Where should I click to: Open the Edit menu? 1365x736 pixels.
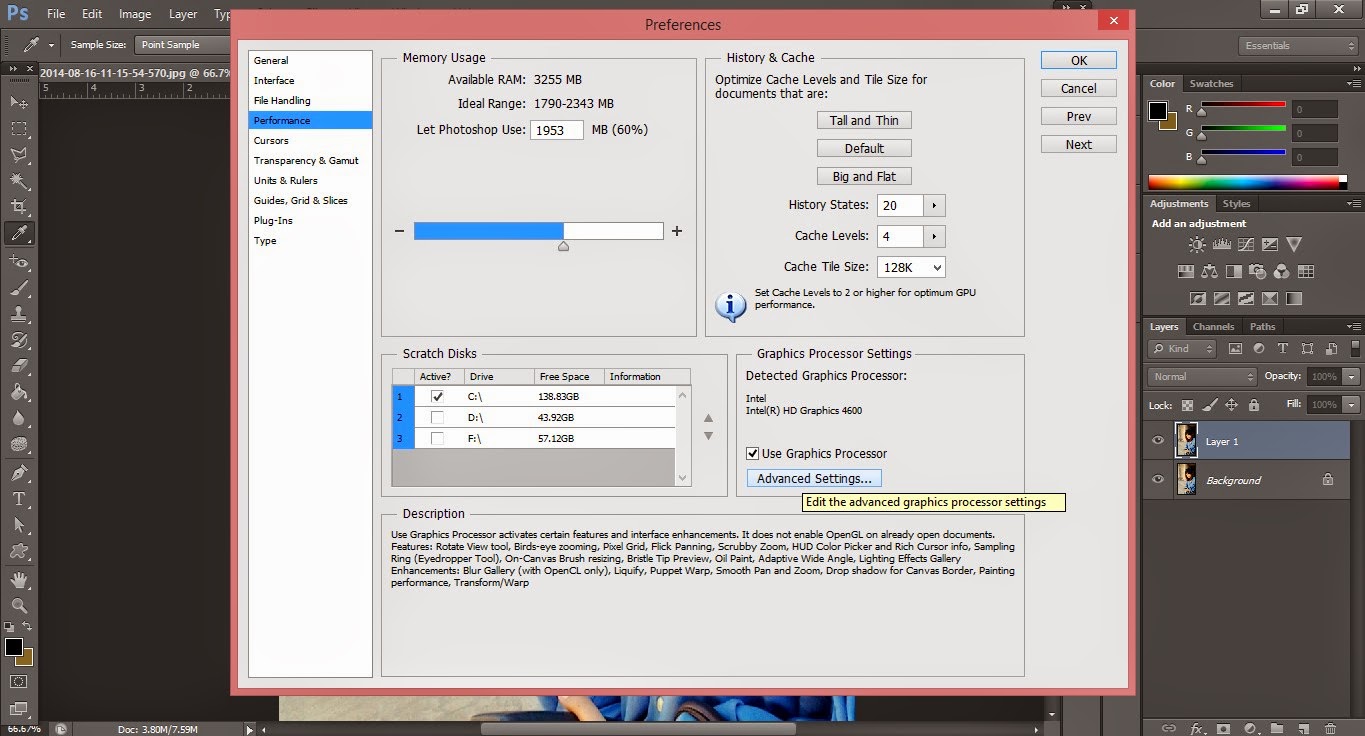(x=92, y=14)
